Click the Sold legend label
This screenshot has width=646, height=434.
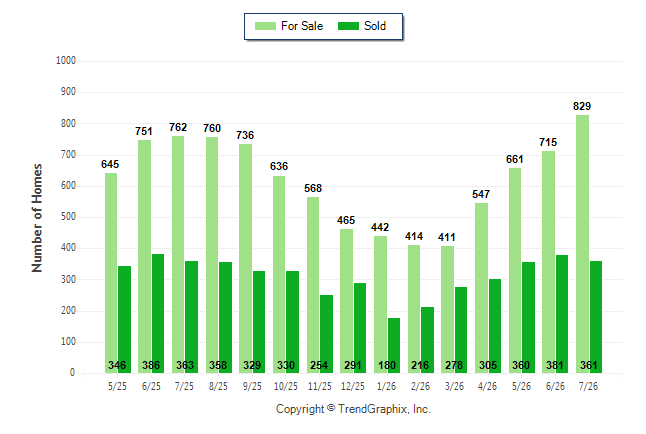[x=375, y=26]
